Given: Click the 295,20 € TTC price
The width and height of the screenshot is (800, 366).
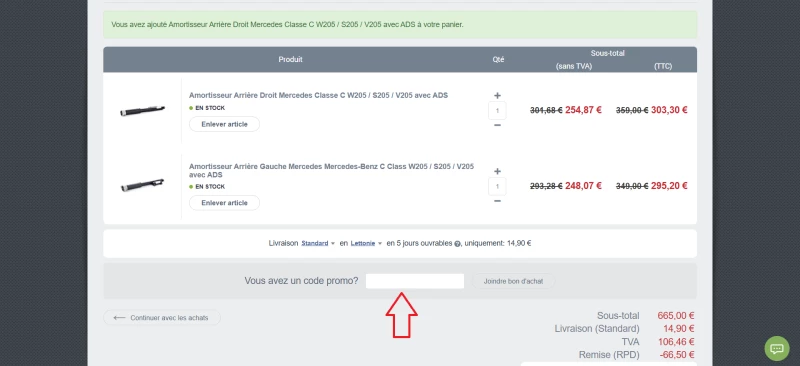Looking at the screenshot, I should click(x=669, y=186).
